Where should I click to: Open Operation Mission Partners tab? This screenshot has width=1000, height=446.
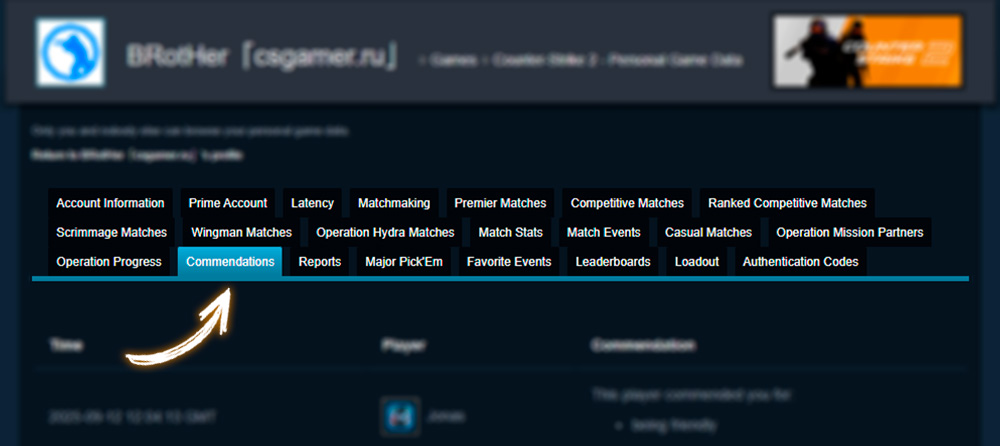[x=850, y=232]
